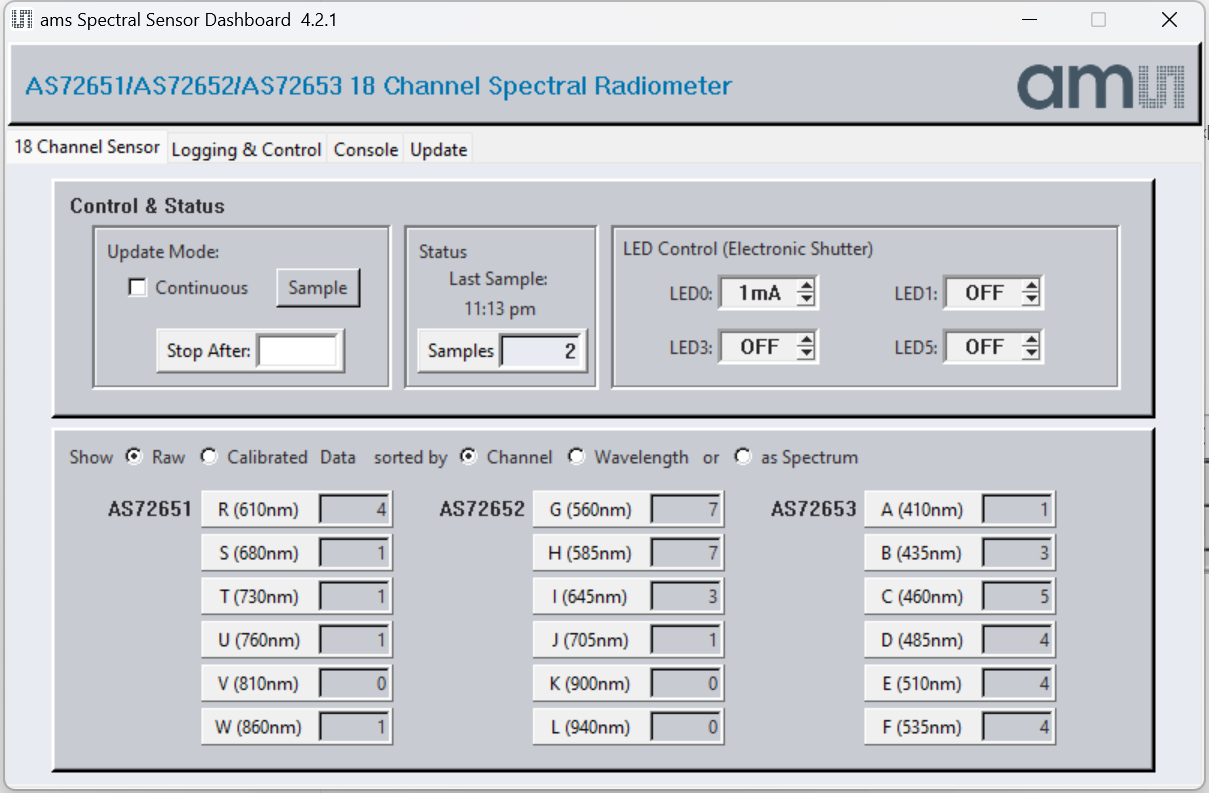This screenshot has height=793, width=1209.
Task: Click the C (460nm) channel button
Action: [922, 597]
